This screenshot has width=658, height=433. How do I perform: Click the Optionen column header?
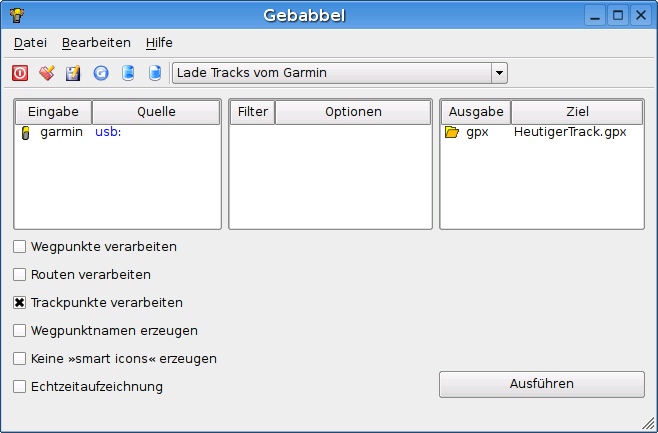pyautogui.click(x=353, y=112)
